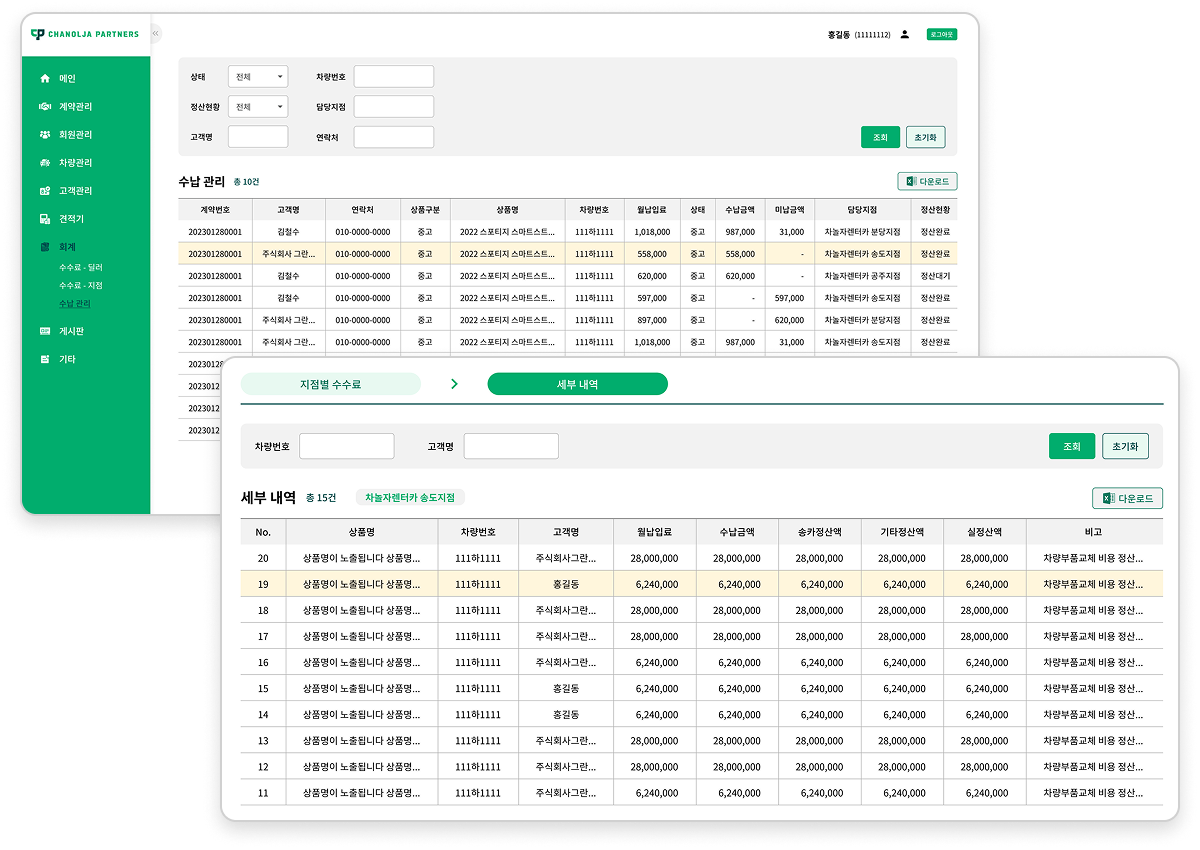Click 초기화 button in 세부 내역 panel
The width and height of the screenshot is (1200, 850).
tap(1126, 446)
